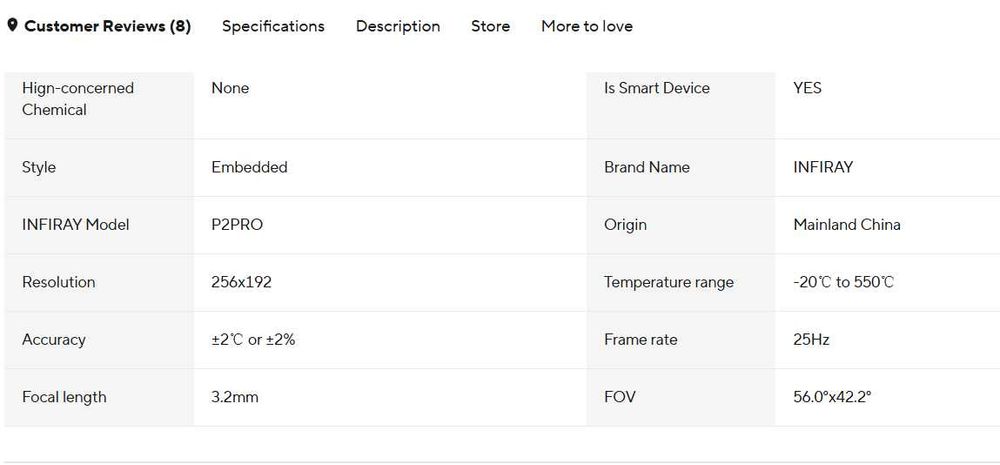Open the More to love section
The width and height of the screenshot is (1000, 465).
587,26
